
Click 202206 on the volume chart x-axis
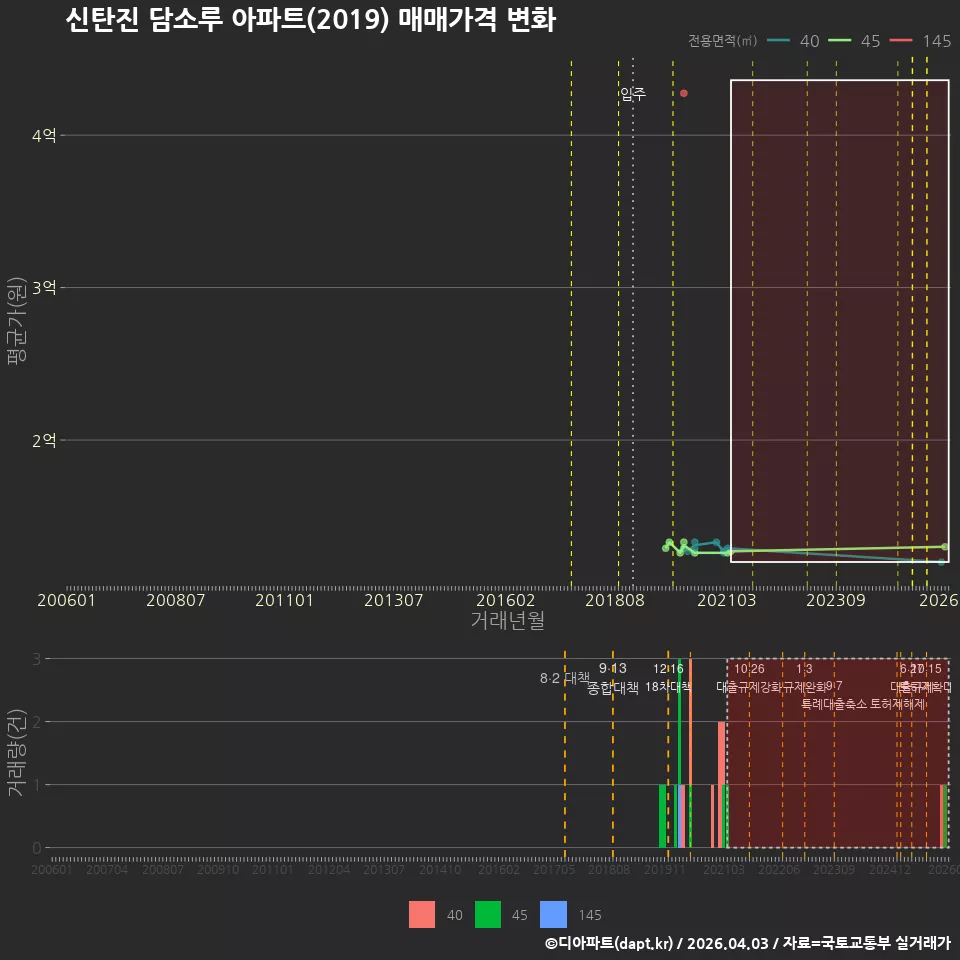(779, 869)
